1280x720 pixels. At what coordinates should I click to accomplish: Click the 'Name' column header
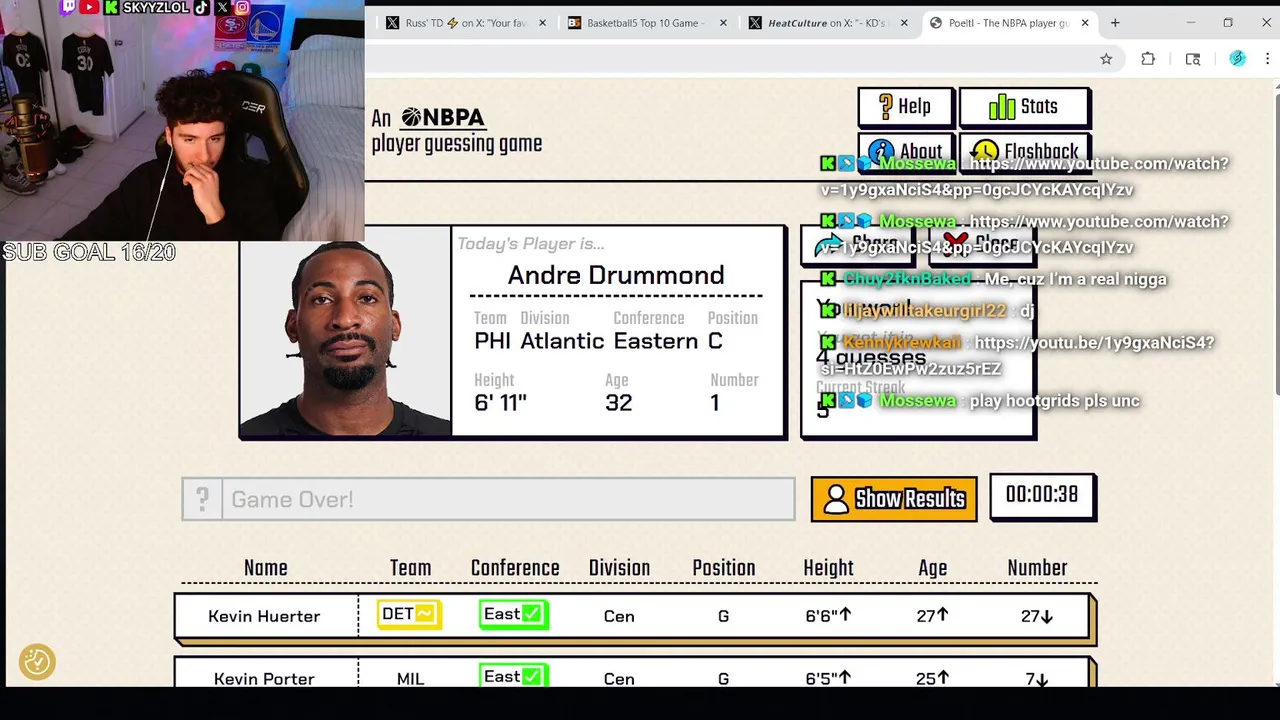(x=265, y=568)
